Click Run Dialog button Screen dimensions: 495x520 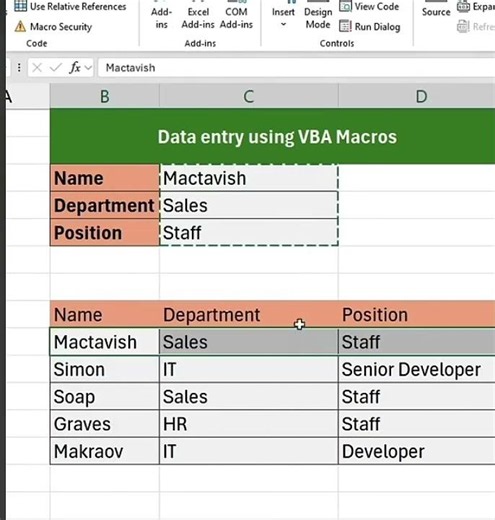click(370, 27)
